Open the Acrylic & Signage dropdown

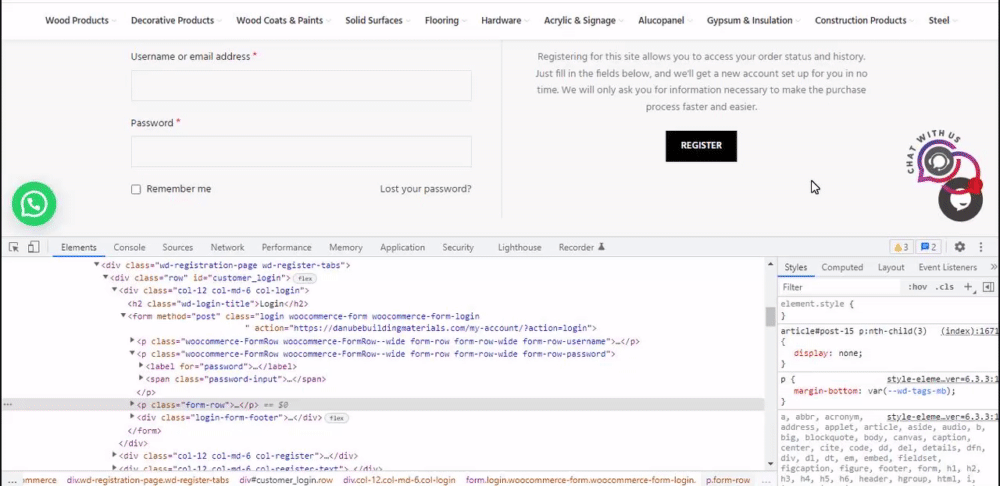pyautogui.click(x=584, y=20)
